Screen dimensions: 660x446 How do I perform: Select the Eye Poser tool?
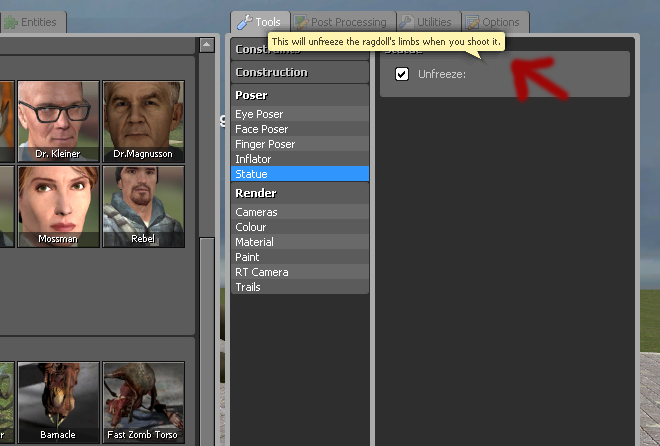pyautogui.click(x=300, y=114)
